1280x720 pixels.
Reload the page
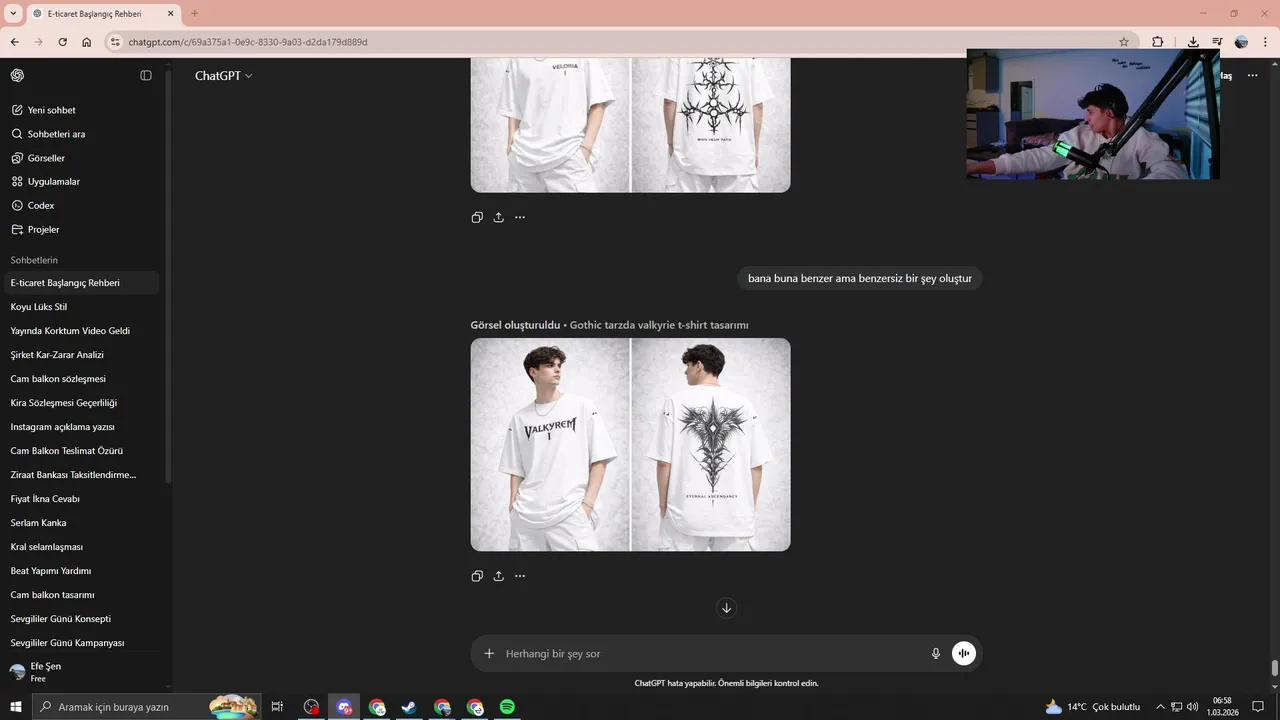pos(62,42)
